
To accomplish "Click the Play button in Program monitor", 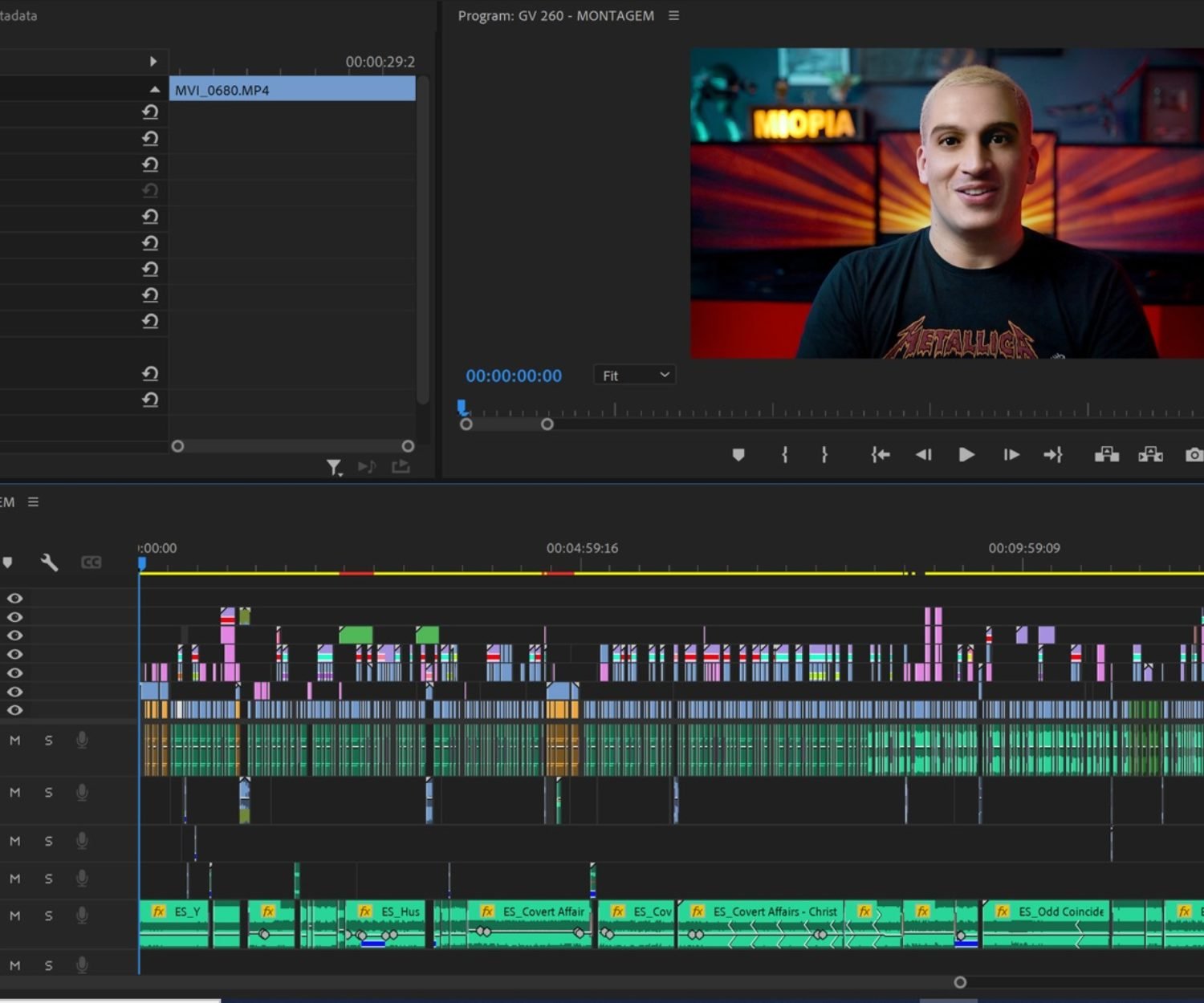I will 966,455.
